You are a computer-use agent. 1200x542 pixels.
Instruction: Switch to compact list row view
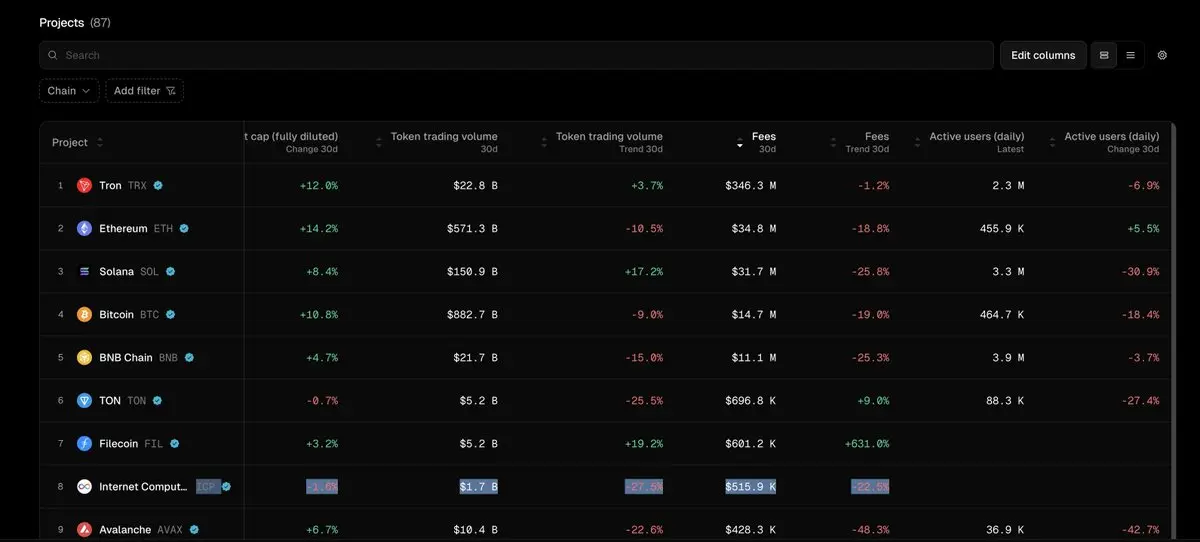click(1130, 55)
